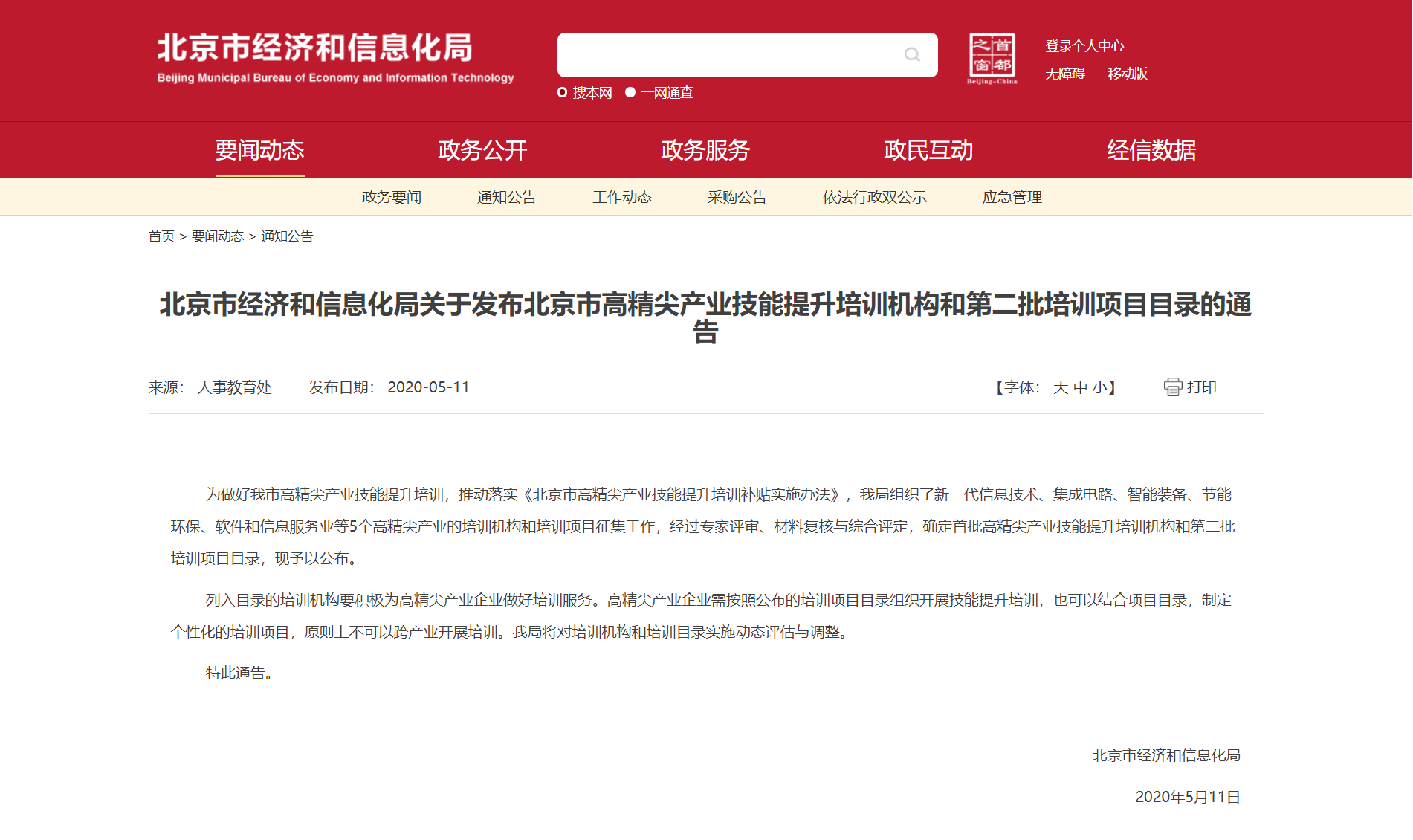Go to 应急管理 submenu
Screen dimensions: 1413x840
(1012, 197)
